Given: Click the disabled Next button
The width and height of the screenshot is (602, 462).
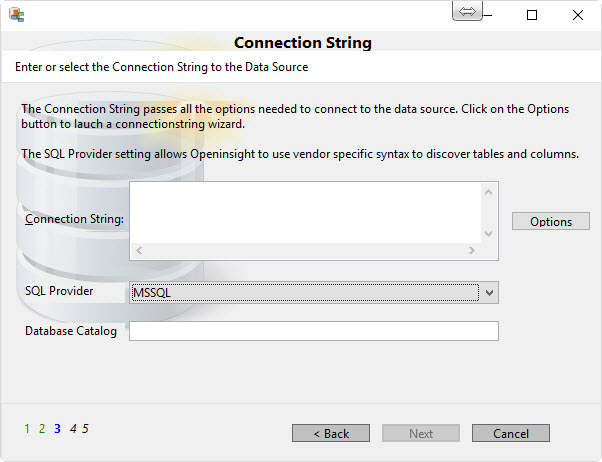Looking at the screenshot, I should 421,433.
